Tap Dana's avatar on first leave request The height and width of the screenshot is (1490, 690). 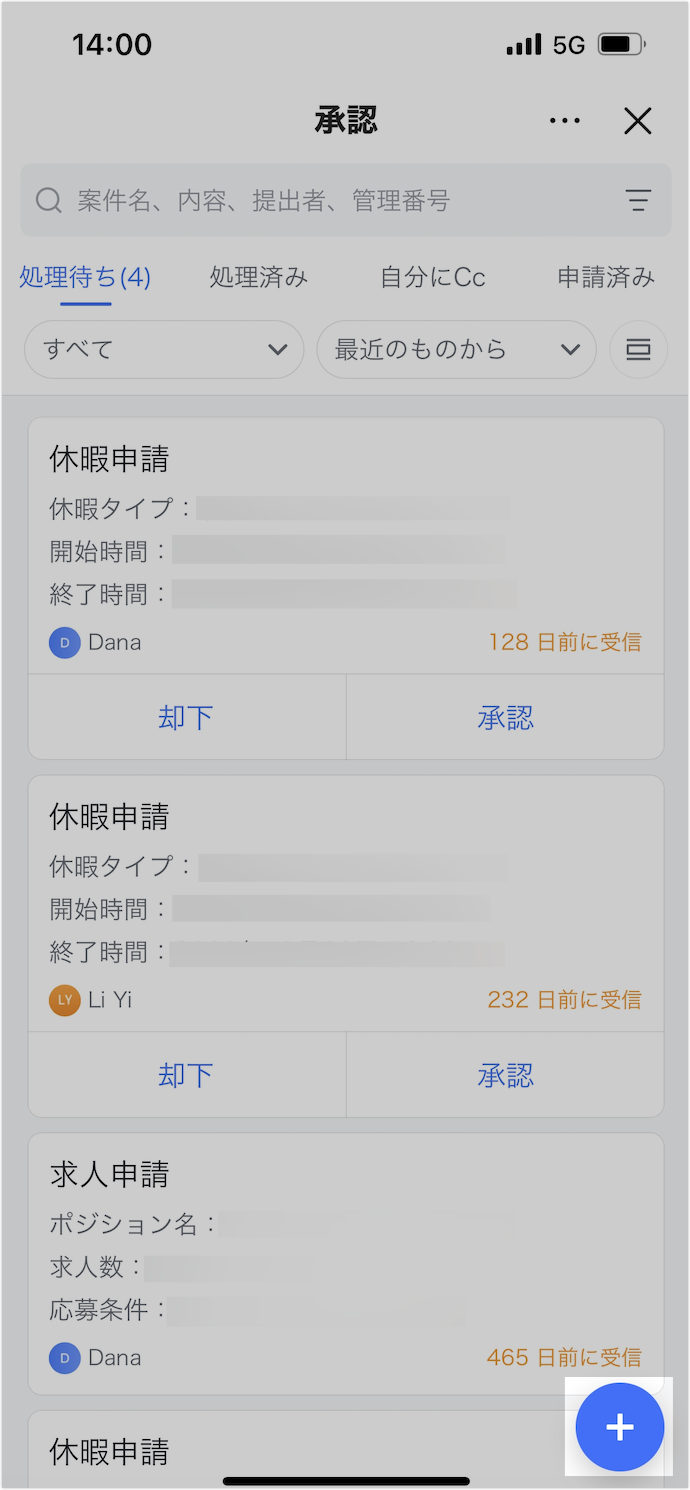click(65, 642)
